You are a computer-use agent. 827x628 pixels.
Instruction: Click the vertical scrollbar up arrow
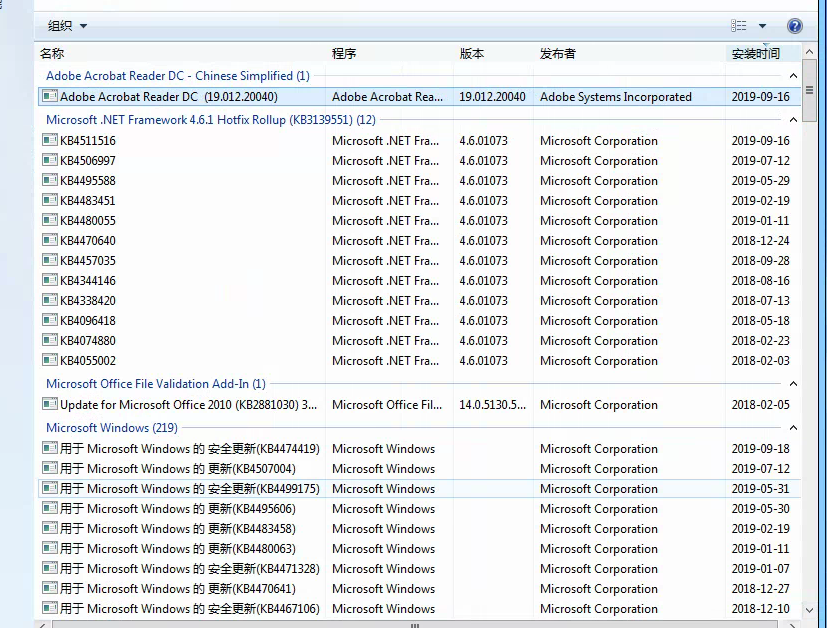[x=809, y=52]
